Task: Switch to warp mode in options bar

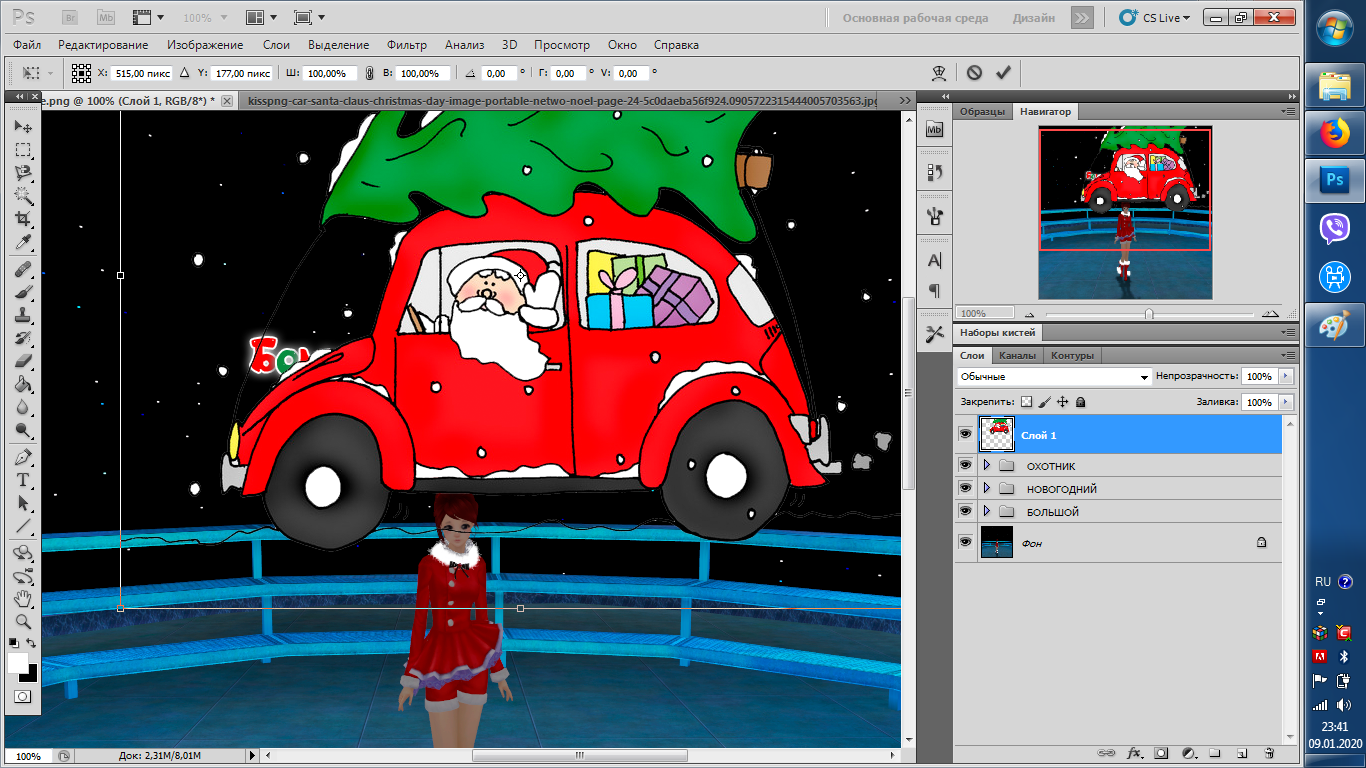Action: pos(938,73)
